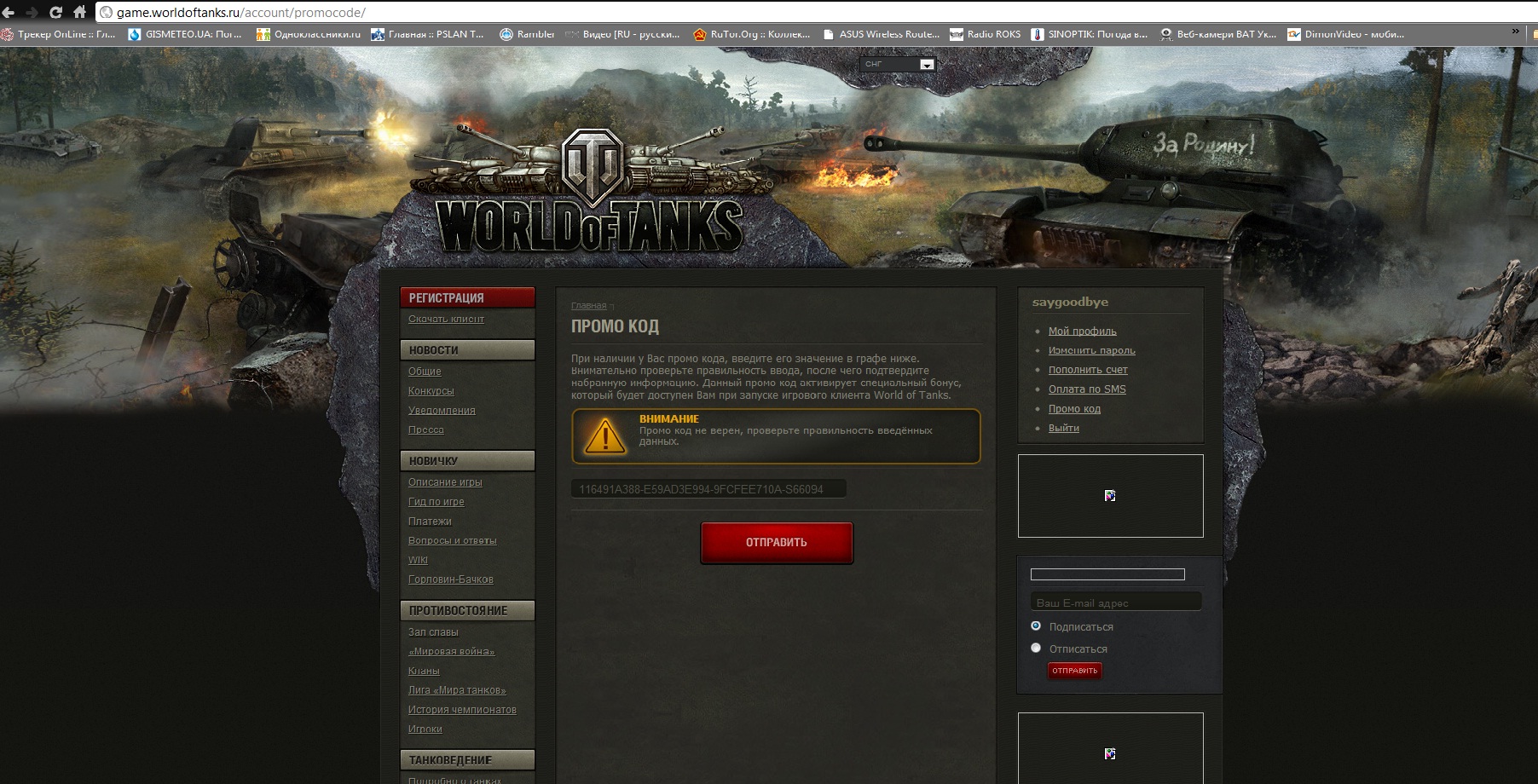Reload the page with the refresh icon
Image resolution: width=1538 pixels, height=784 pixels.
click(55, 12)
